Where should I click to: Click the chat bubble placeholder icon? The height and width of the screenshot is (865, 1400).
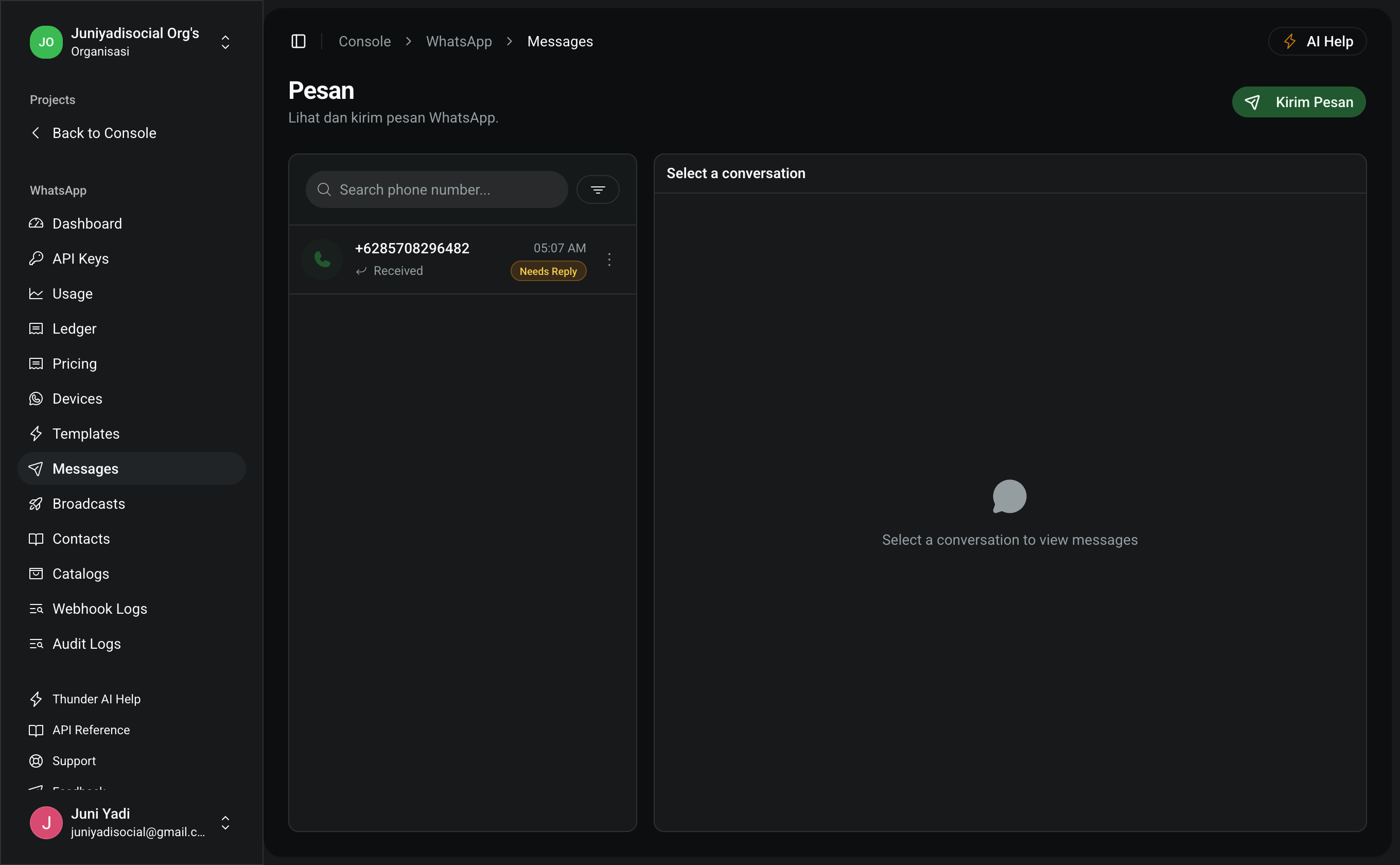point(1009,496)
